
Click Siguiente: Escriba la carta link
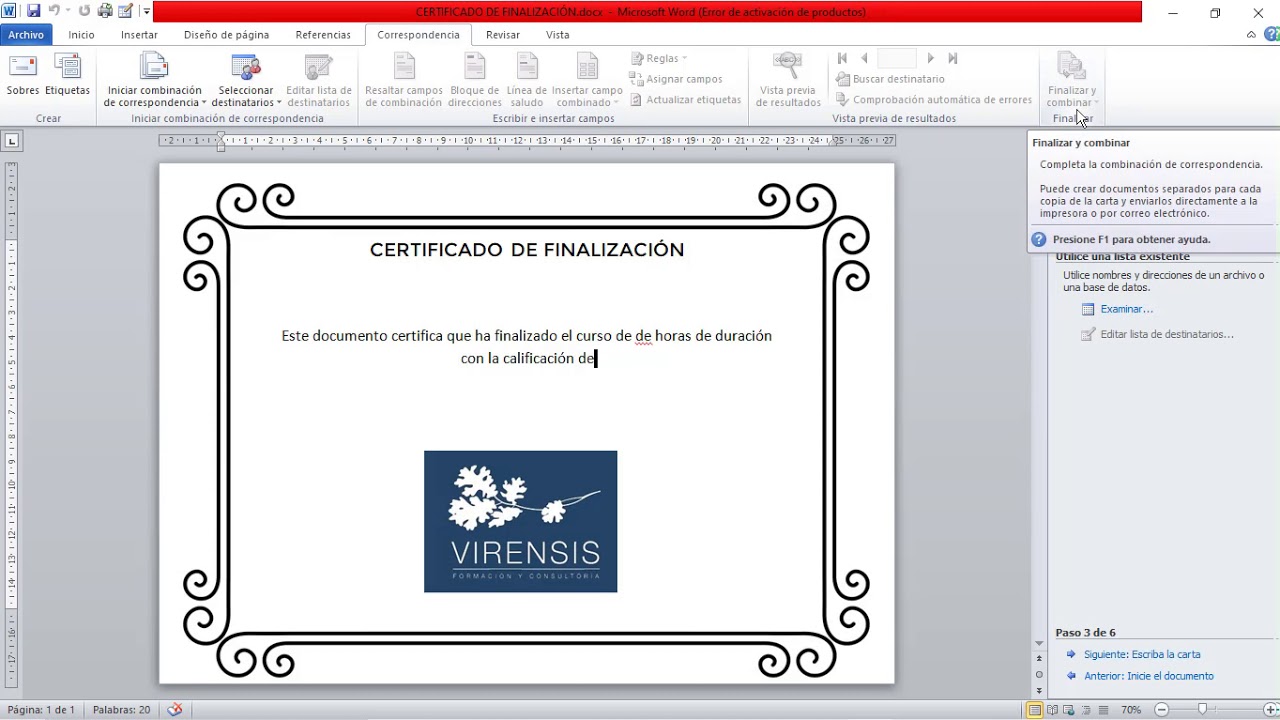(x=1142, y=654)
